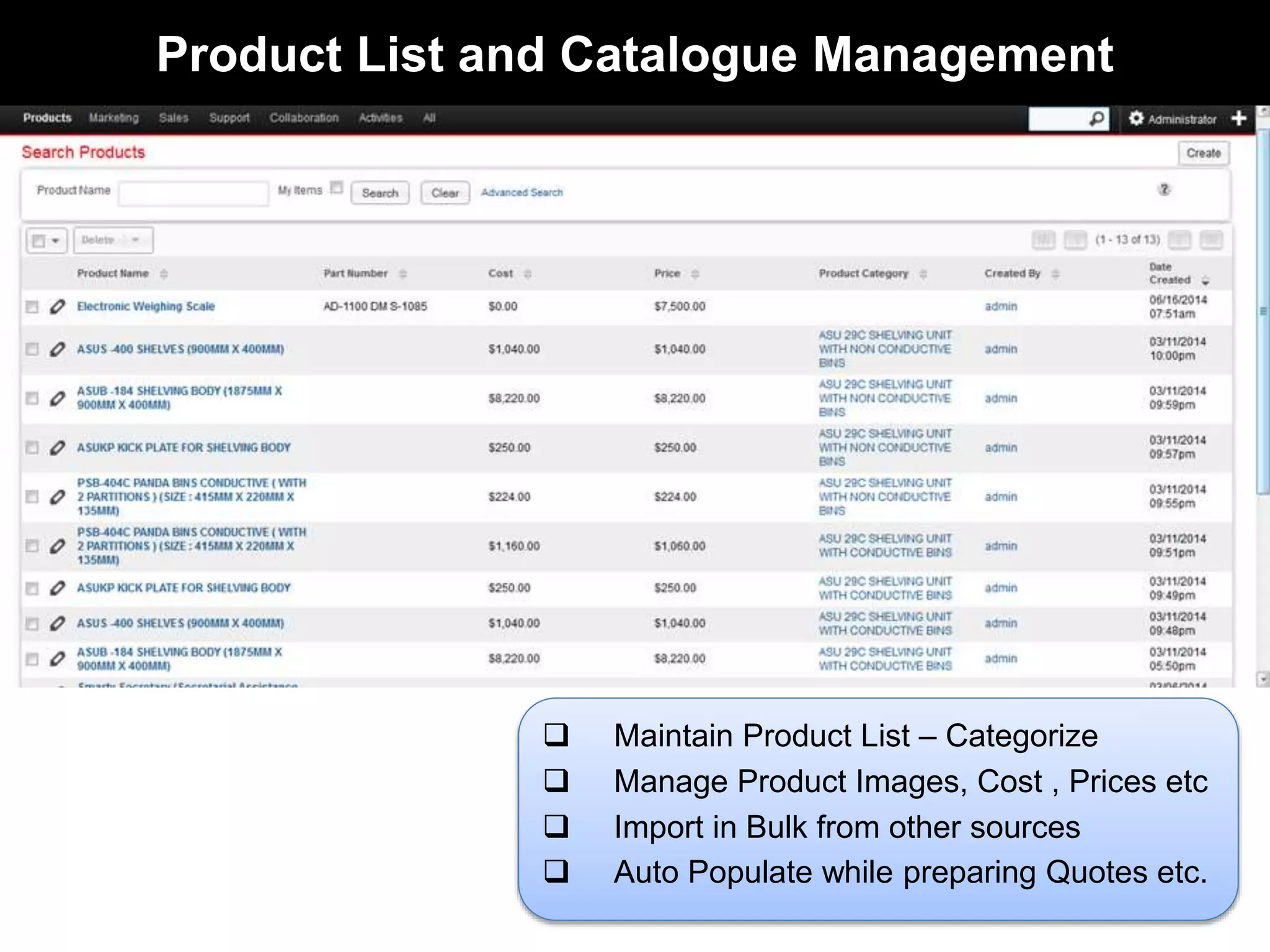Sort by Cost column arrows
1270x952 pixels.
coord(528,274)
